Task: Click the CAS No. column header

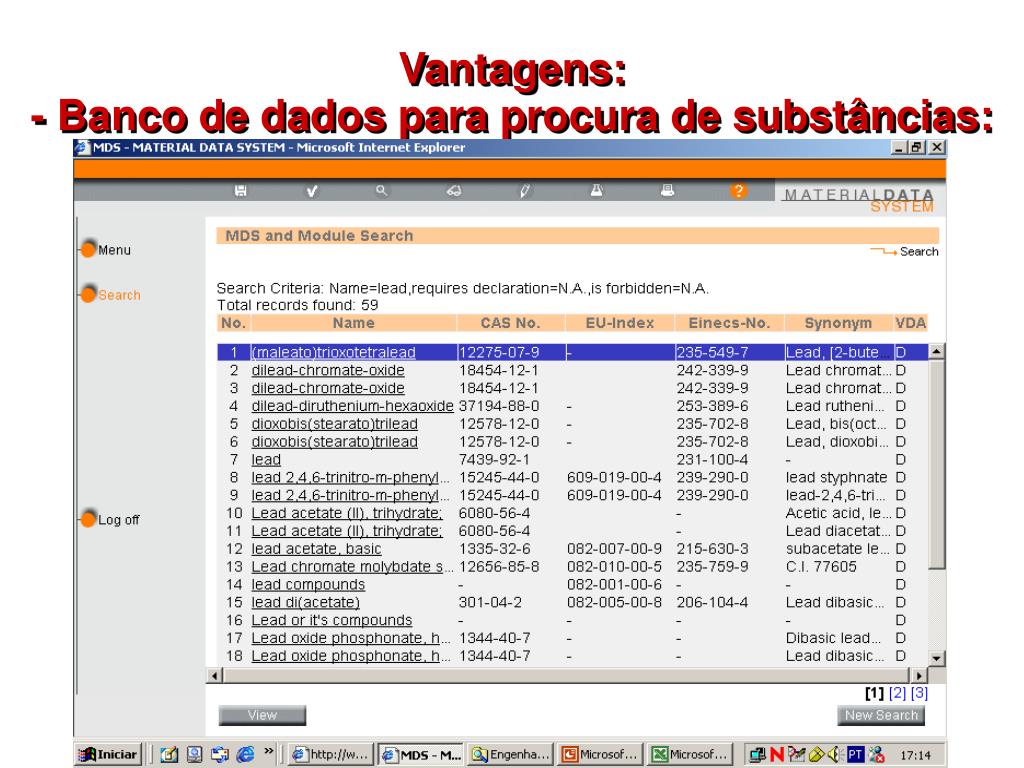Action: (510, 323)
